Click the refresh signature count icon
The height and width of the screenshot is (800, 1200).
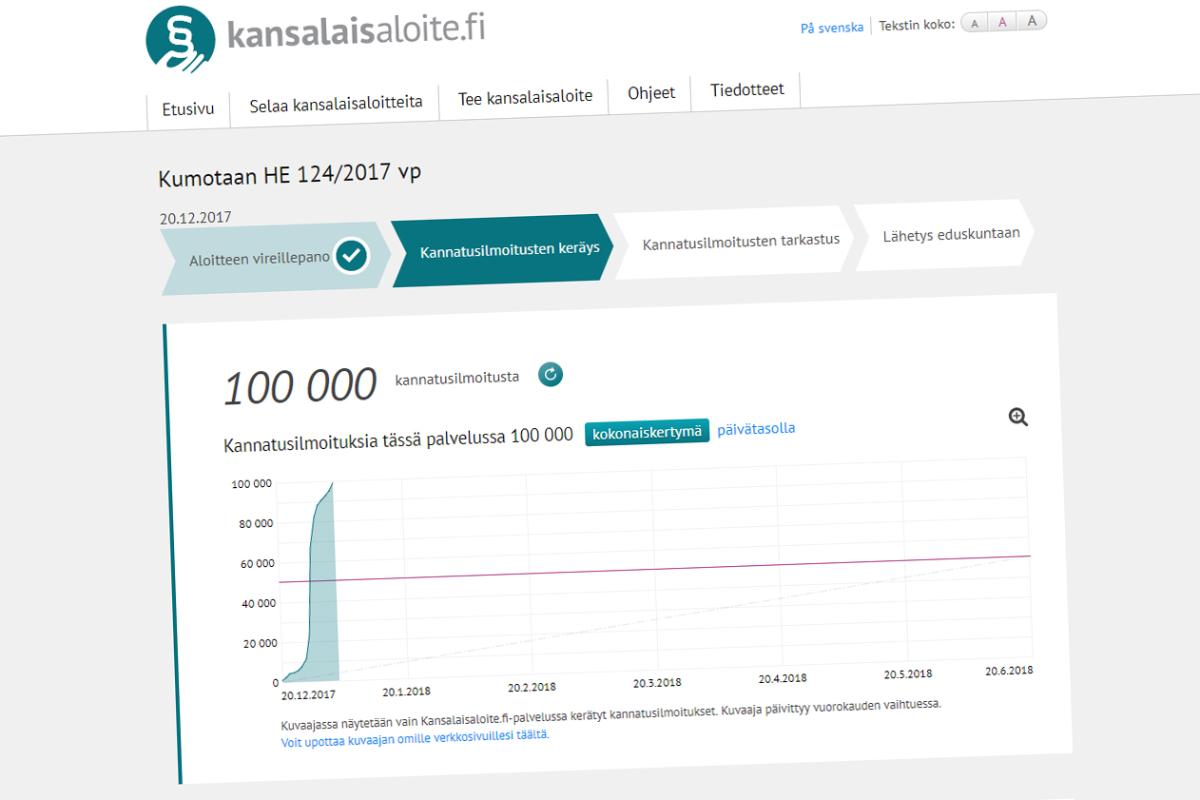(550, 374)
